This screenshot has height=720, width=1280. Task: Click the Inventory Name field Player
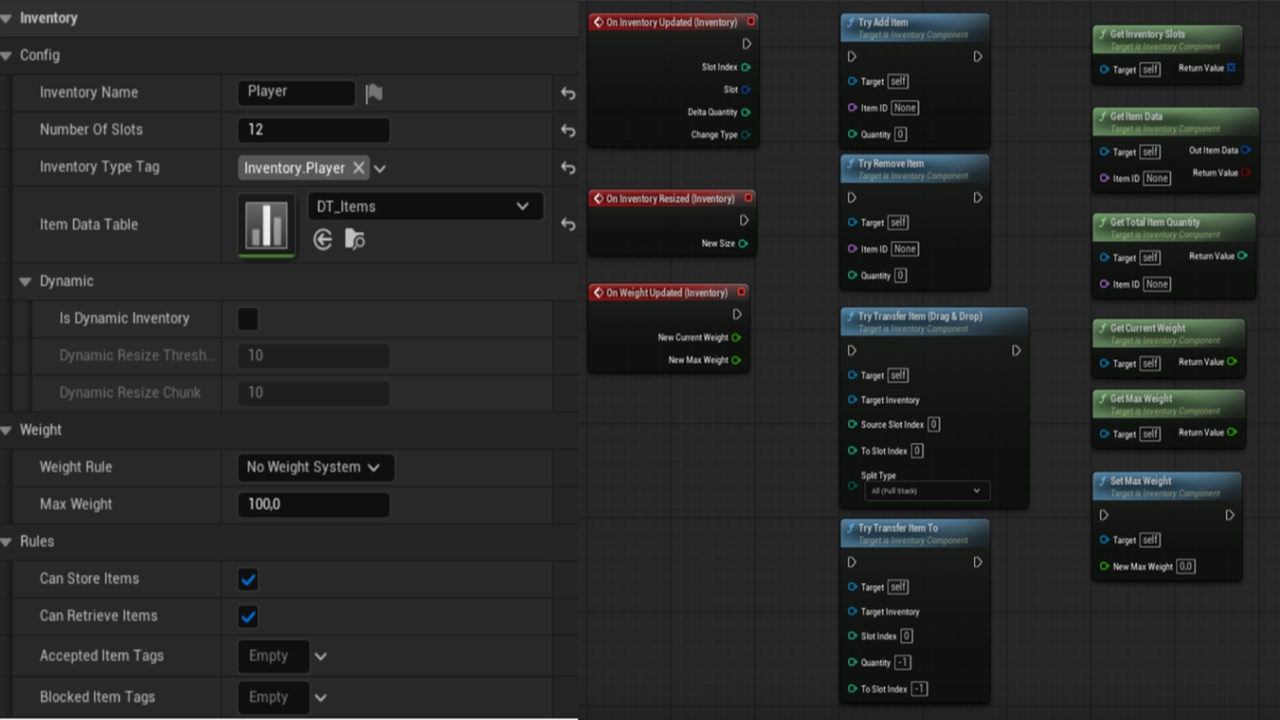tap(296, 92)
